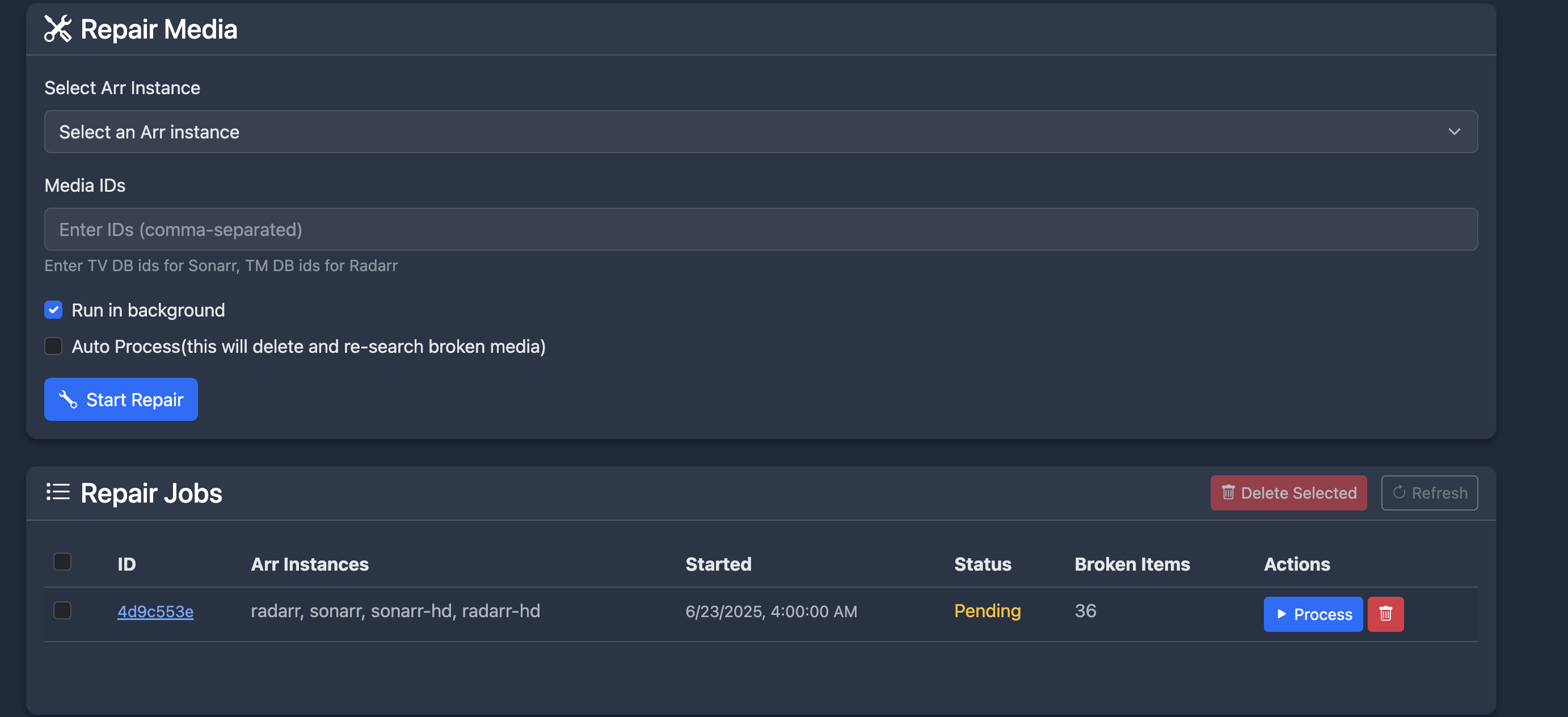Uncheck Run in background

[53, 310]
